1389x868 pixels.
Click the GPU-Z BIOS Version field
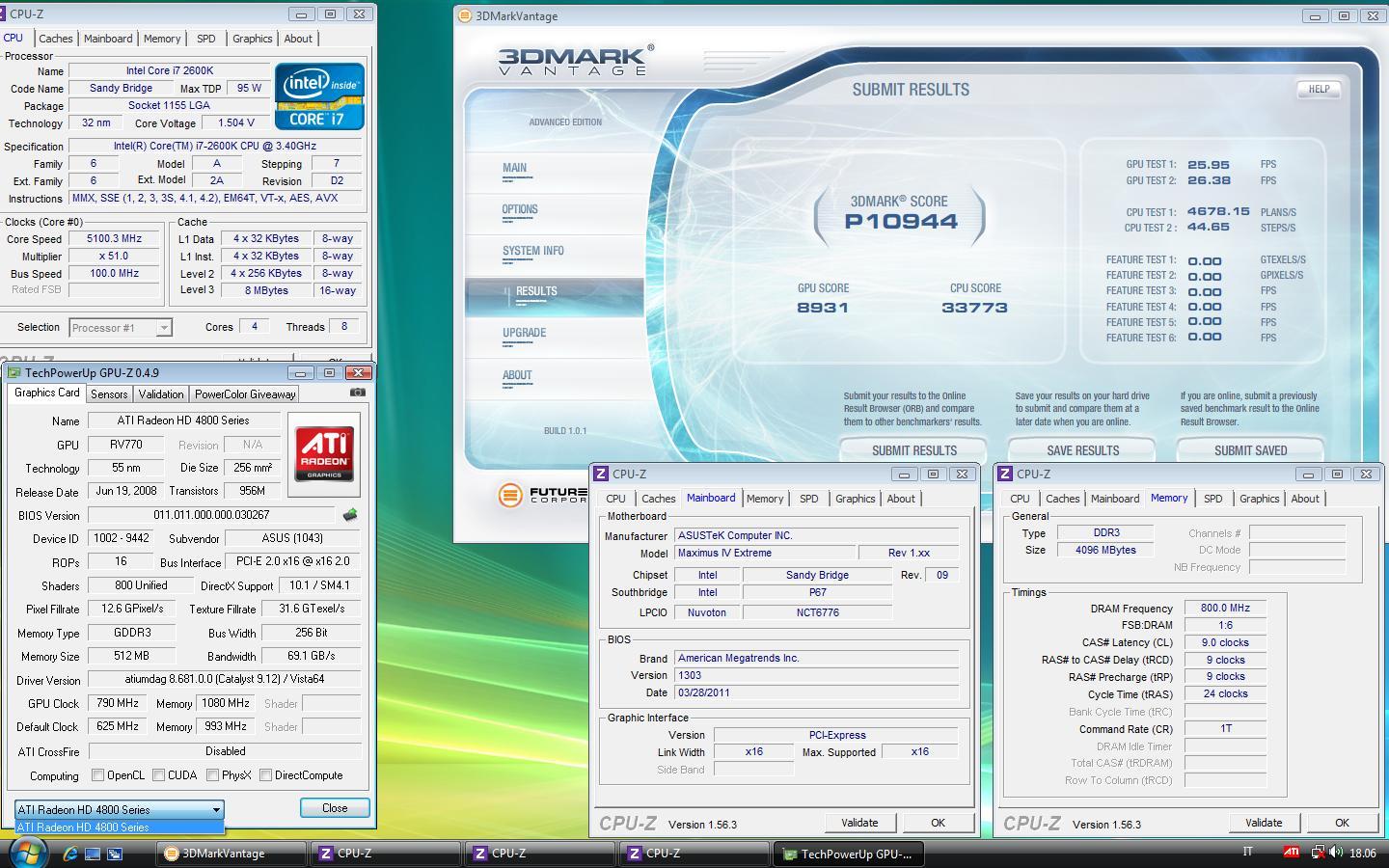tap(211, 515)
